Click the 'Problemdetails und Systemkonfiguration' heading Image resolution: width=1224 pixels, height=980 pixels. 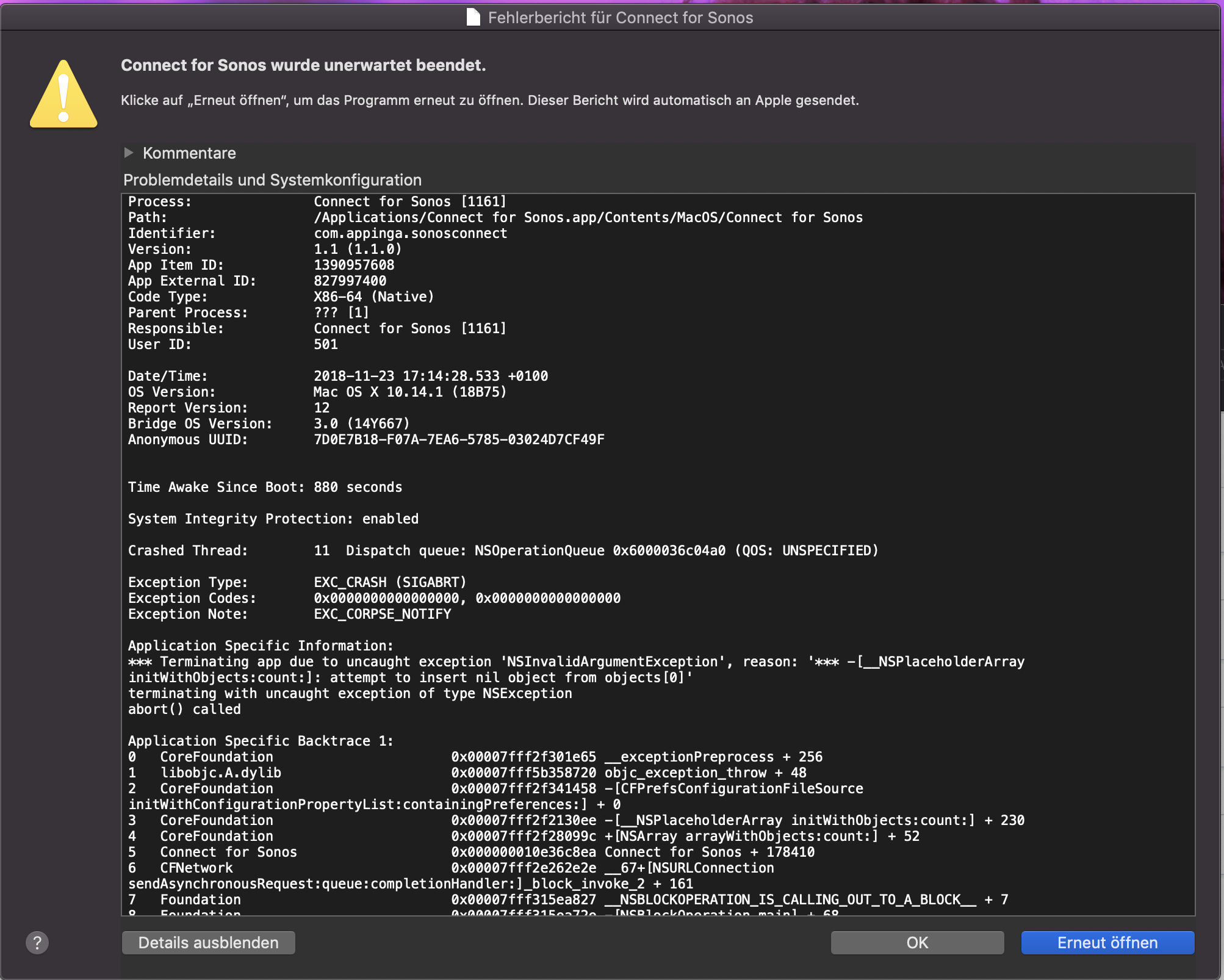tap(272, 180)
